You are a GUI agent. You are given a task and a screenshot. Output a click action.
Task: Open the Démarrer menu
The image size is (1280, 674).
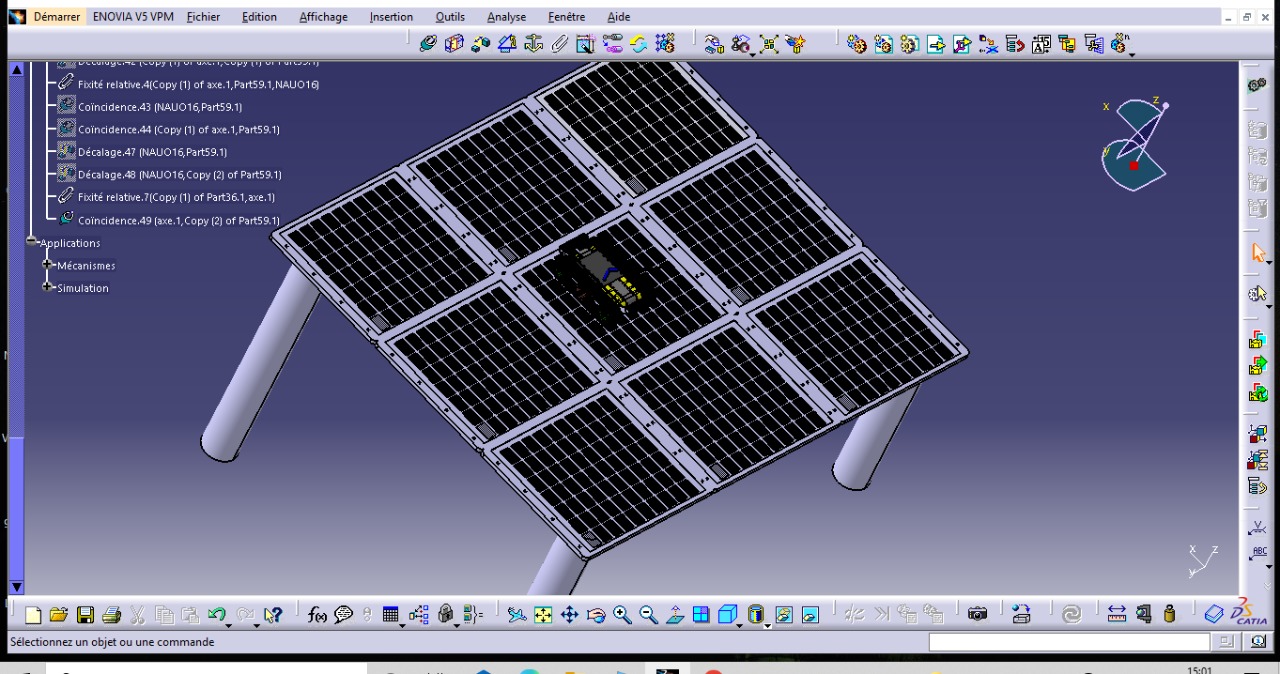[56, 17]
